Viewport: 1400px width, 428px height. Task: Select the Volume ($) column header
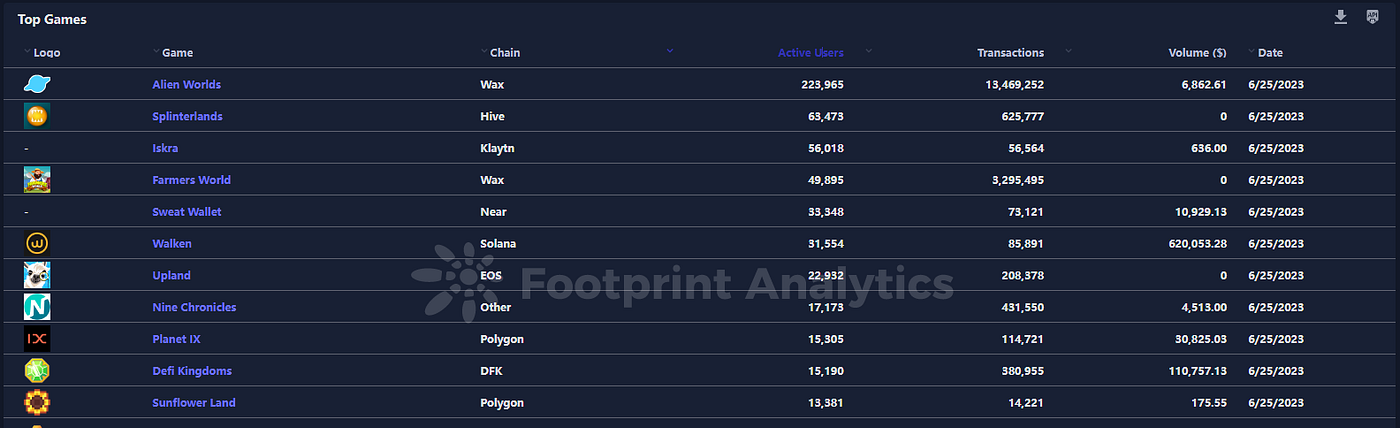point(1197,53)
